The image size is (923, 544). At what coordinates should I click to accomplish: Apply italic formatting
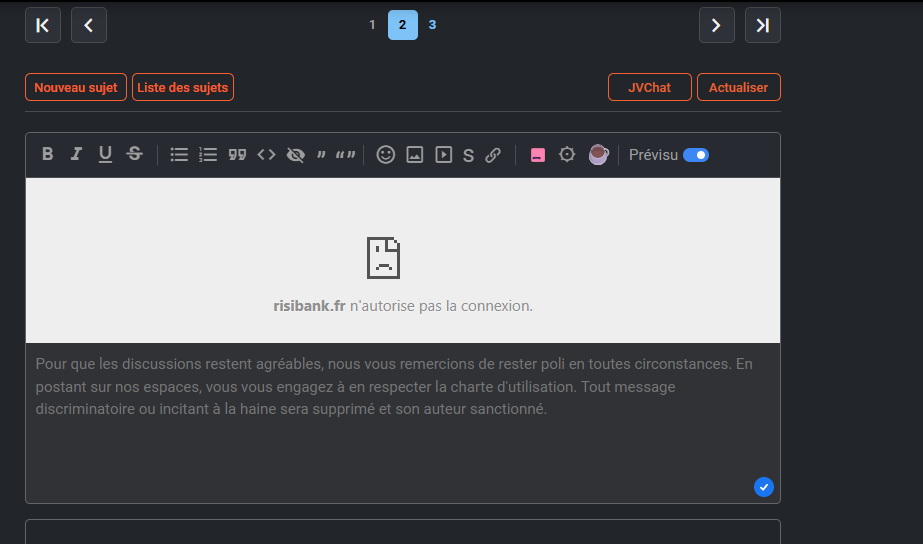pos(76,154)
